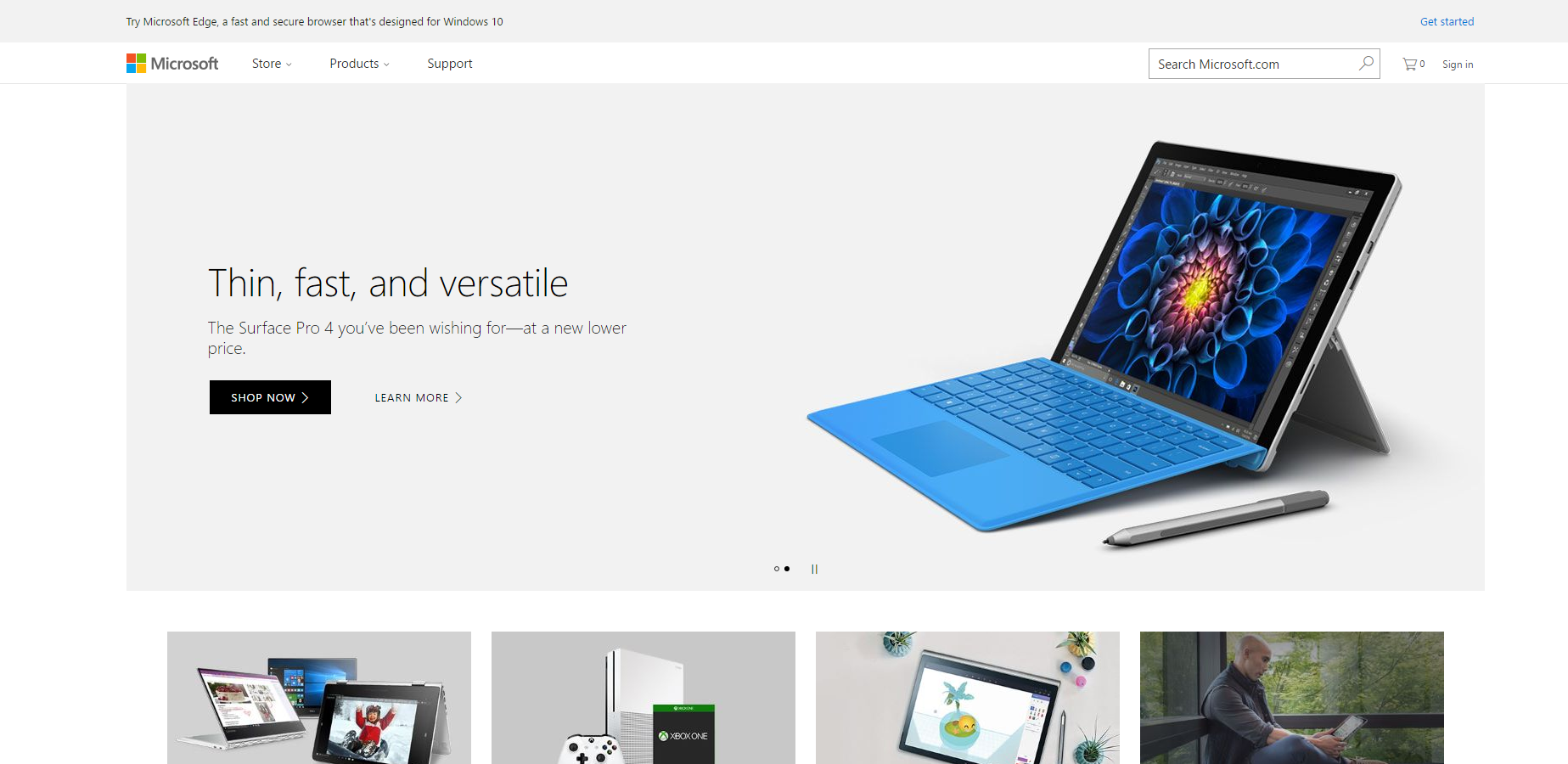
Task: Open the Windows laptops thumbnail tile
Action: [x=319, y=698]
